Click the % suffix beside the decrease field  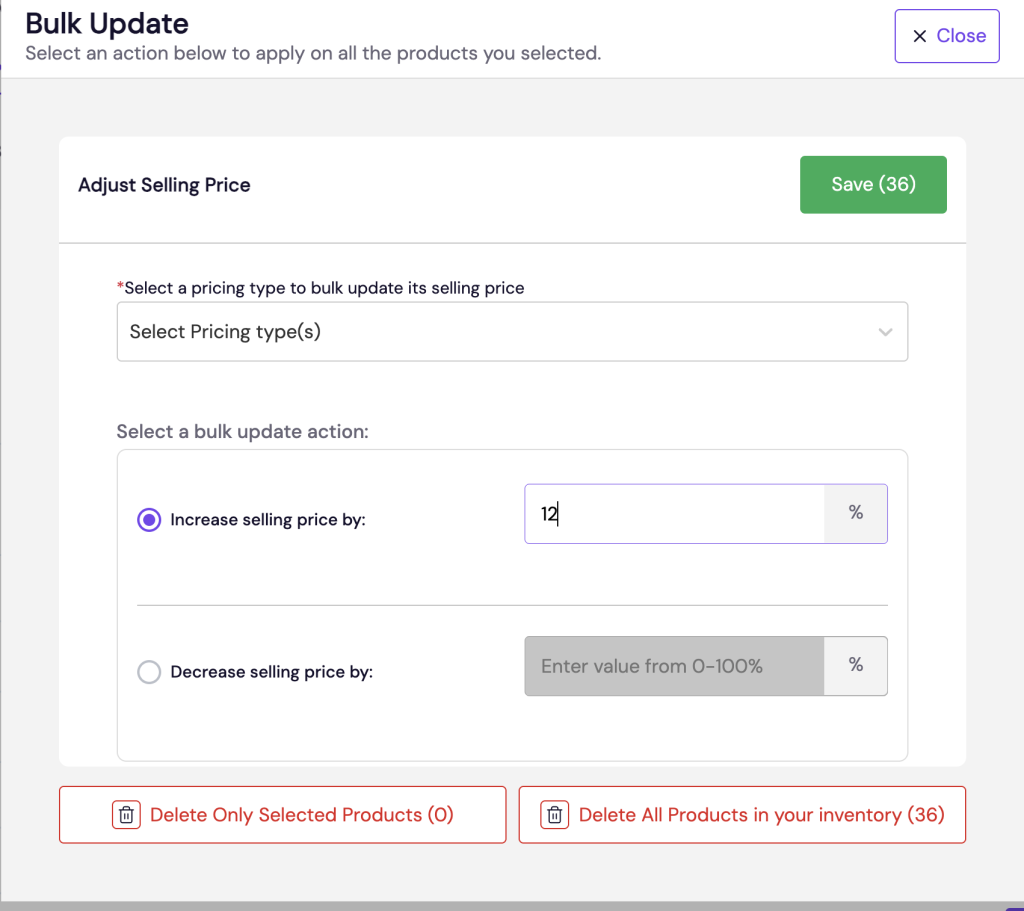[x=855, y=665]
